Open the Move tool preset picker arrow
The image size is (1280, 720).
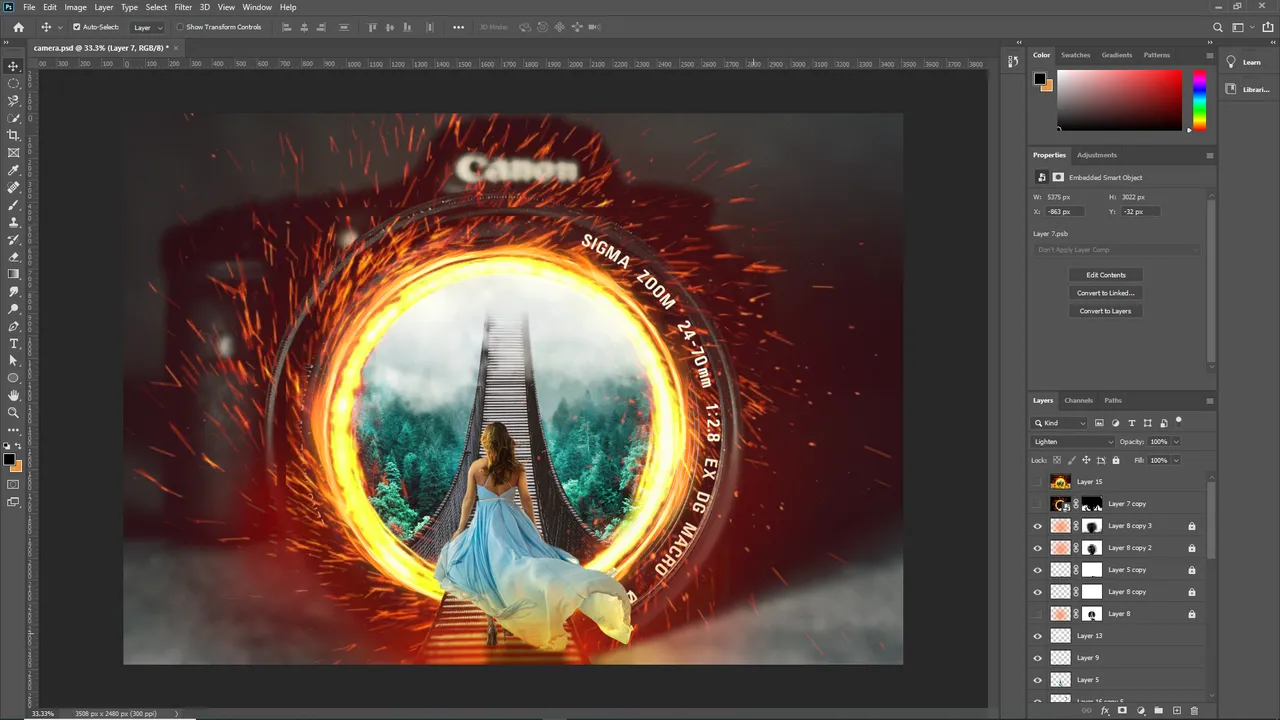(59, 27)
